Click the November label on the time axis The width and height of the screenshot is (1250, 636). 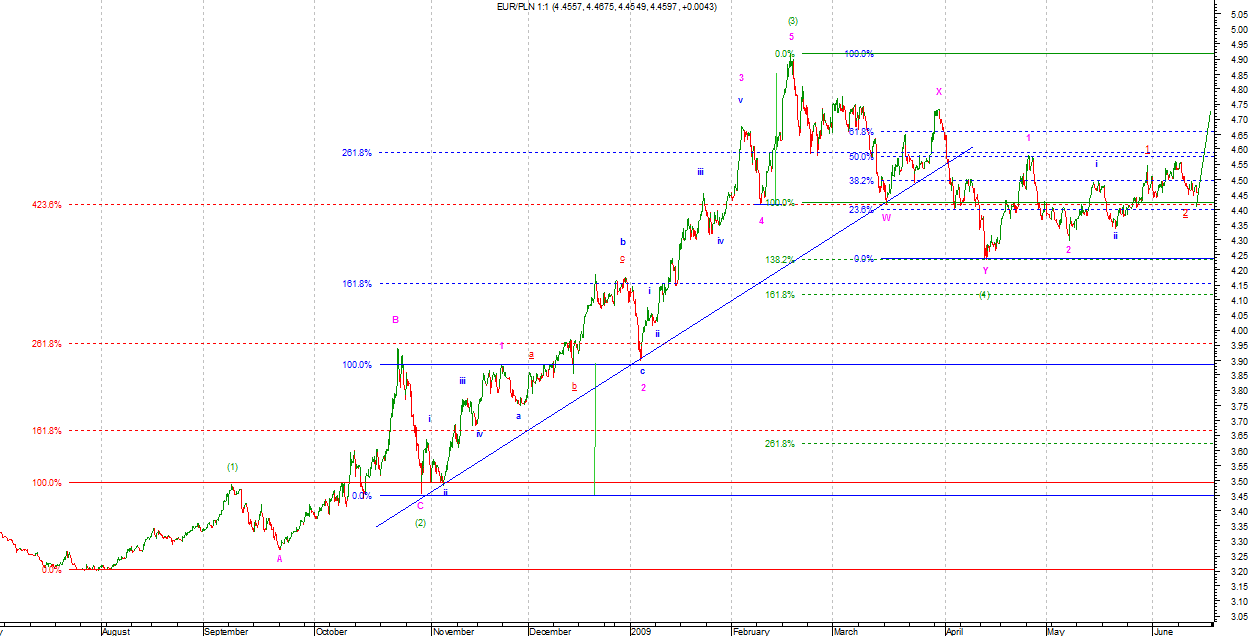453,631
